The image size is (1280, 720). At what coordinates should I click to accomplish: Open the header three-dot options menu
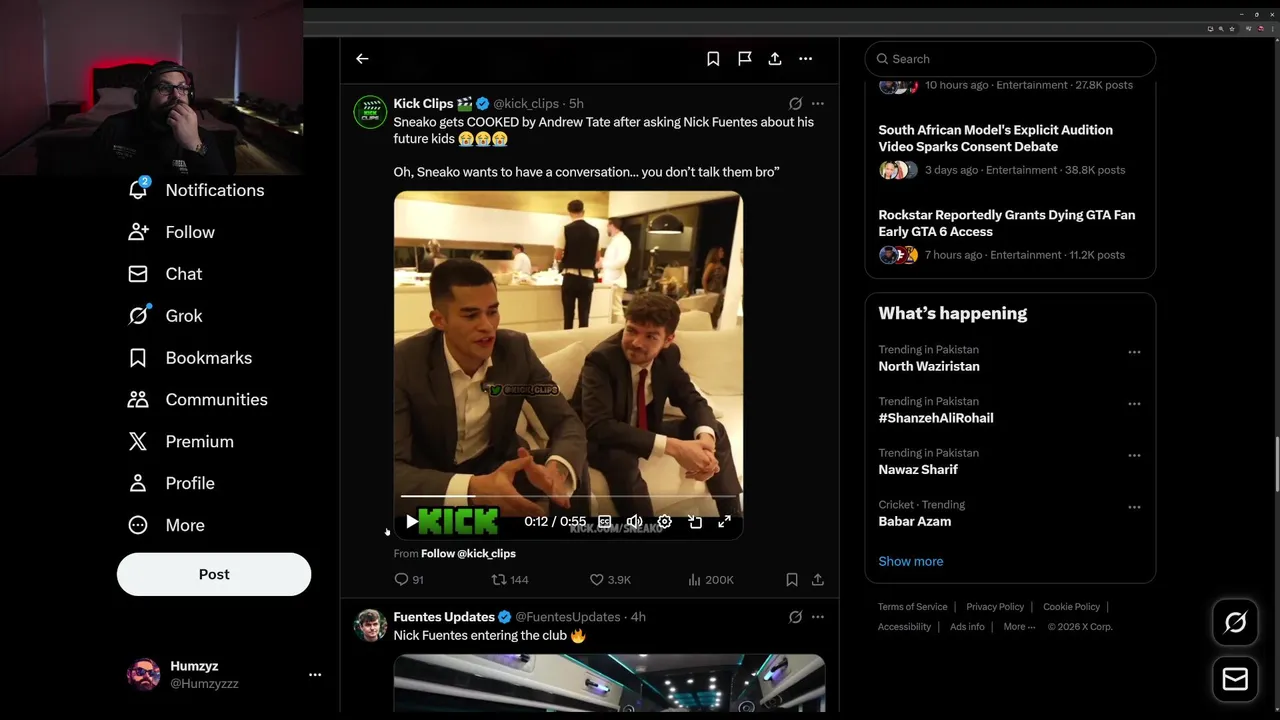(806, 59)
